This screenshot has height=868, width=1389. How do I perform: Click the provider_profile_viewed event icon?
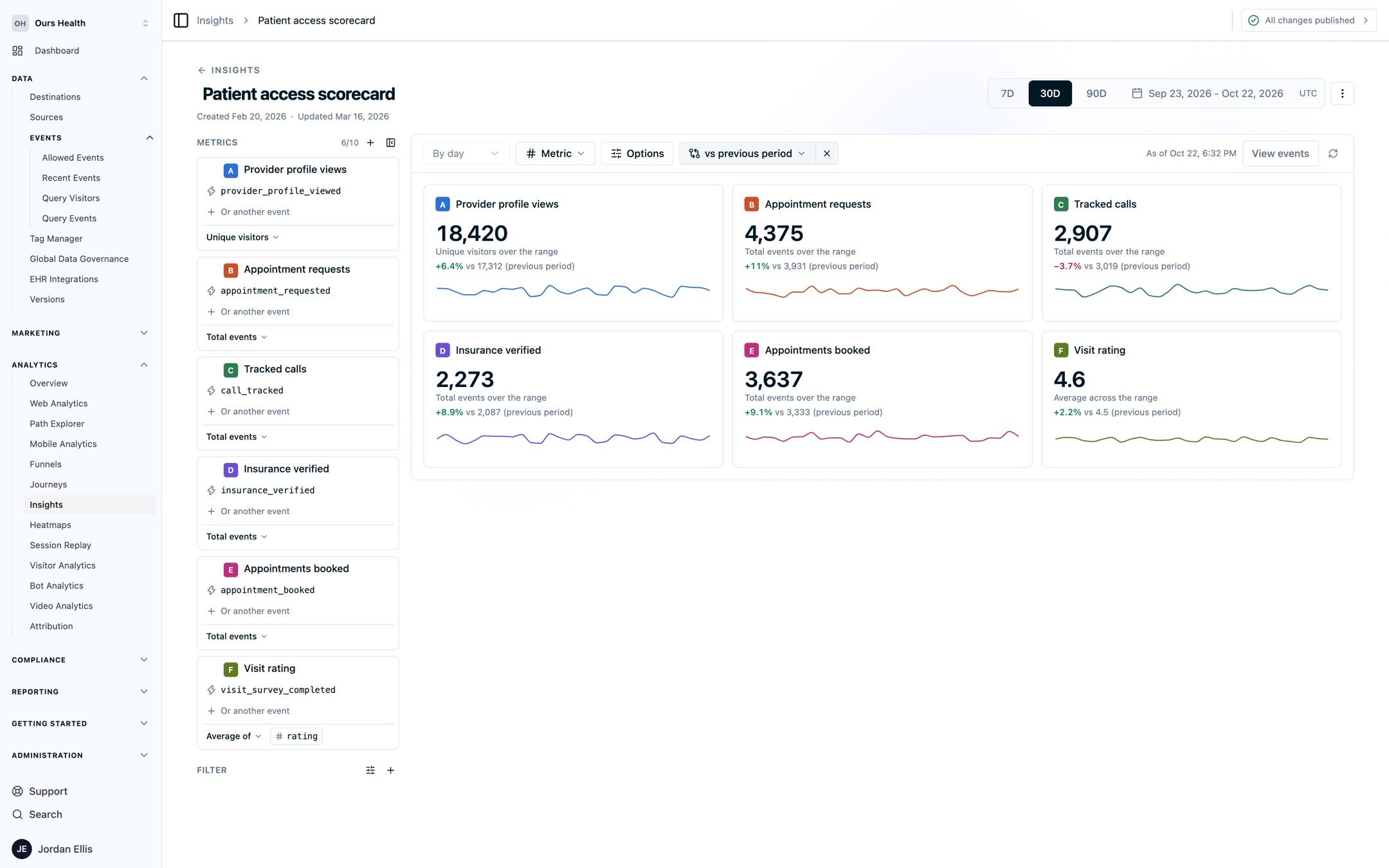[211, 191]
